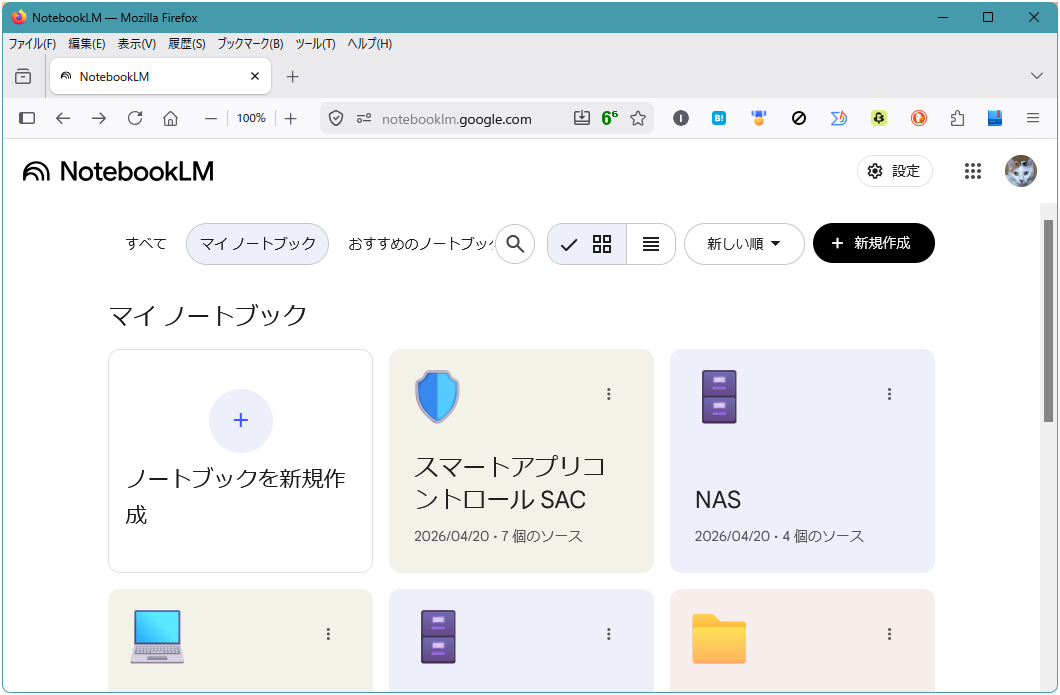Image resolution: width=1060 pixels, height=695 pixels.
Task: Open more options on bottom file cabinet card
Action: coord(608,633)
